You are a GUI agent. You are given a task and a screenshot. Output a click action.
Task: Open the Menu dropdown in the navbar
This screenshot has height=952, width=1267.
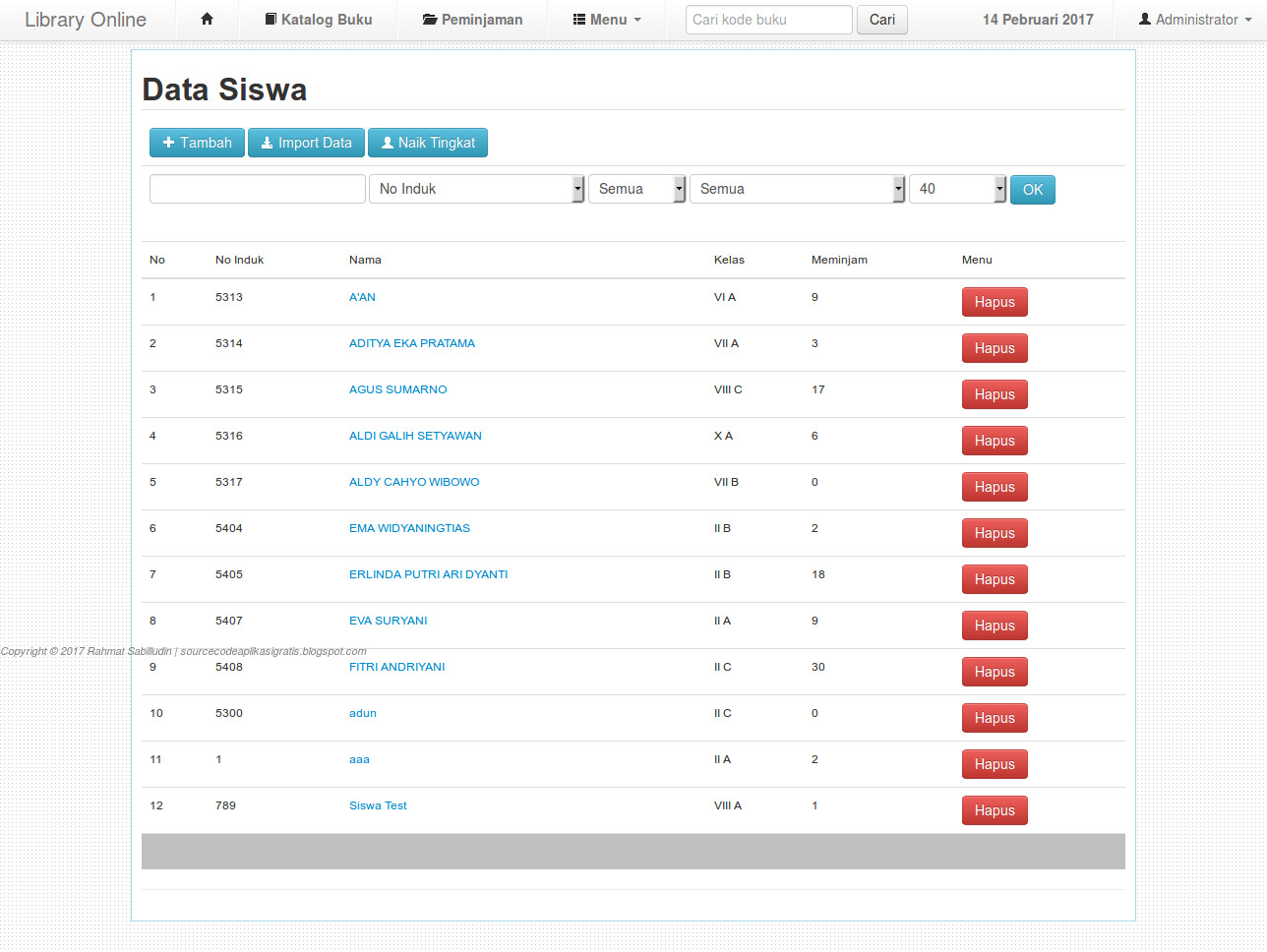click(605, 19)
